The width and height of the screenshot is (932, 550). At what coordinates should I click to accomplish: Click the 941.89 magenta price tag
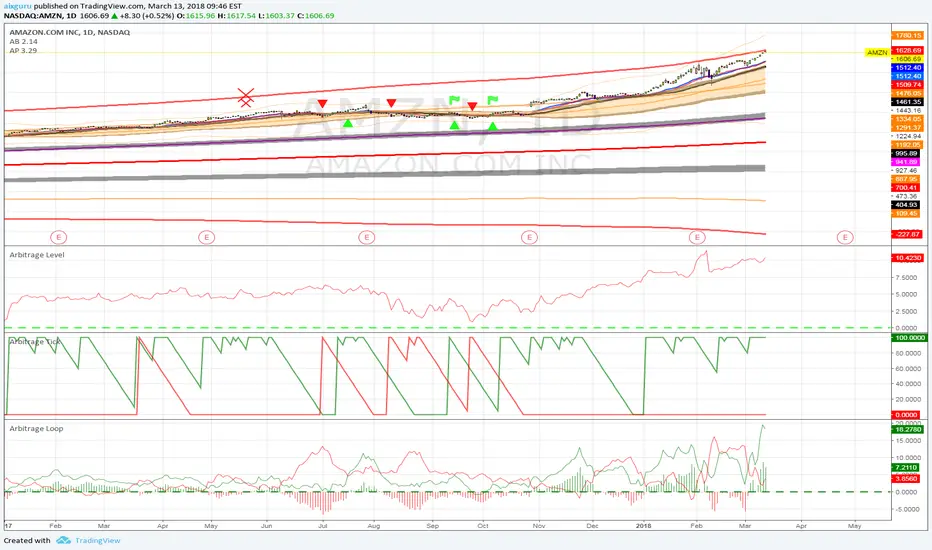coord(906,162)
